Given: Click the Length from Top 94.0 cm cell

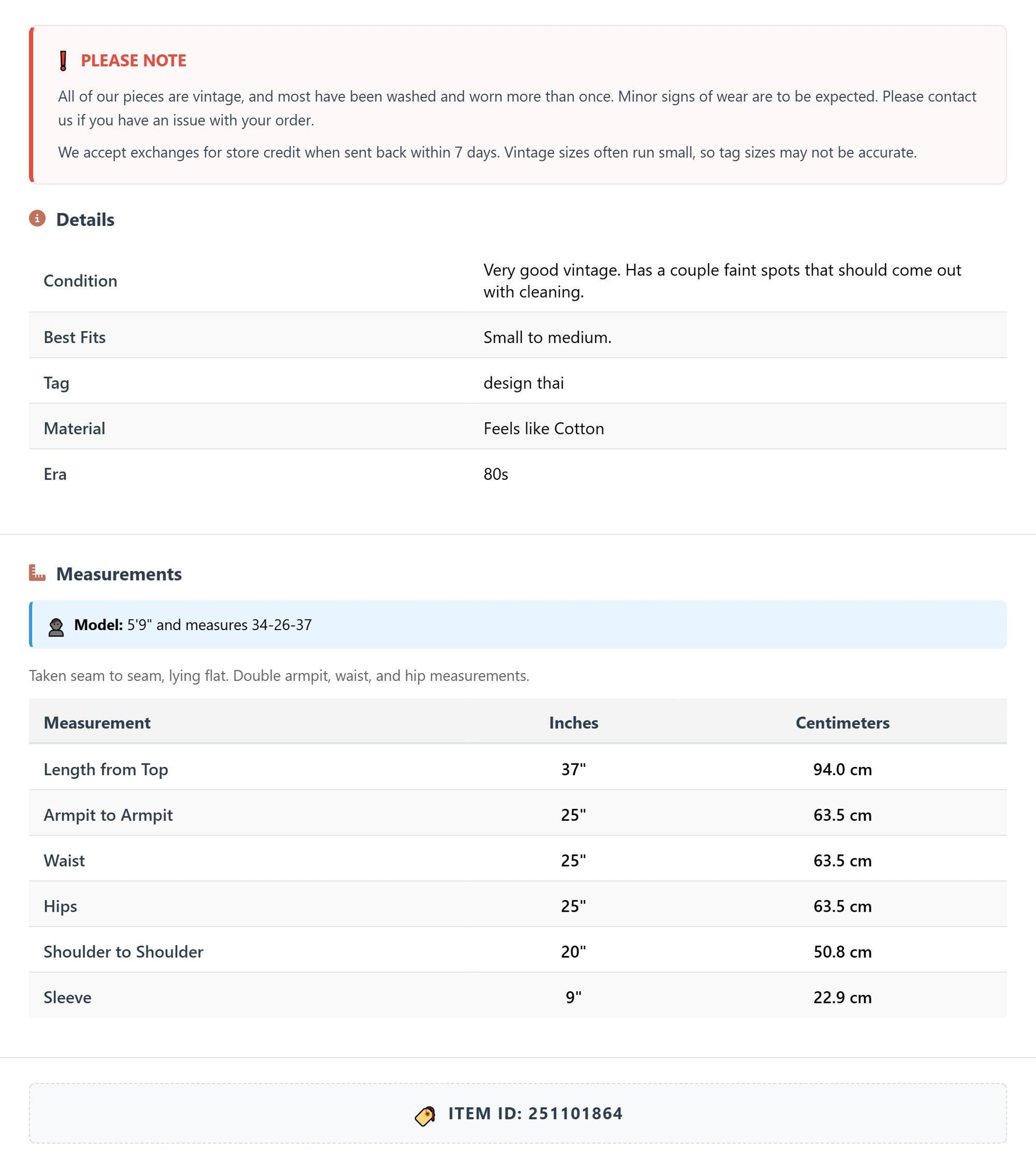Looking at the screenshot, I should [x=842, y=769].
